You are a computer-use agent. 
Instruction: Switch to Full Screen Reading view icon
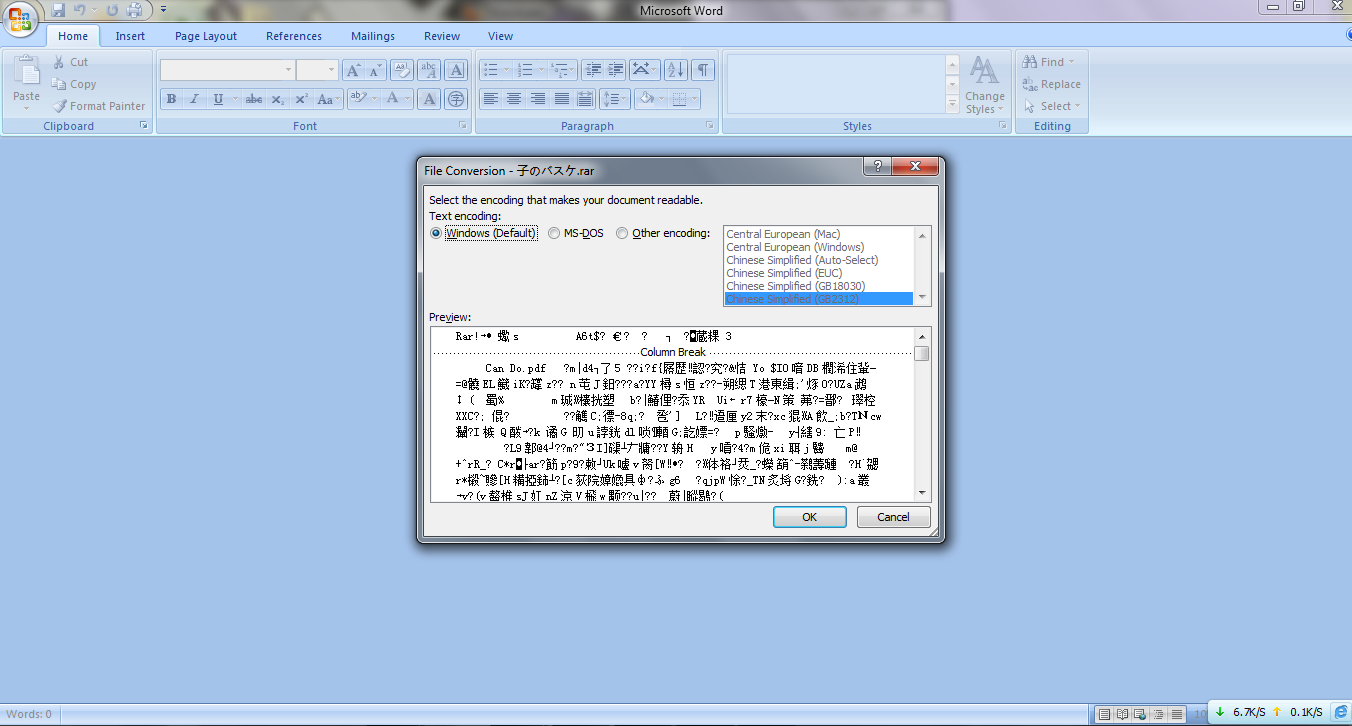click(x=1124, y=714)
